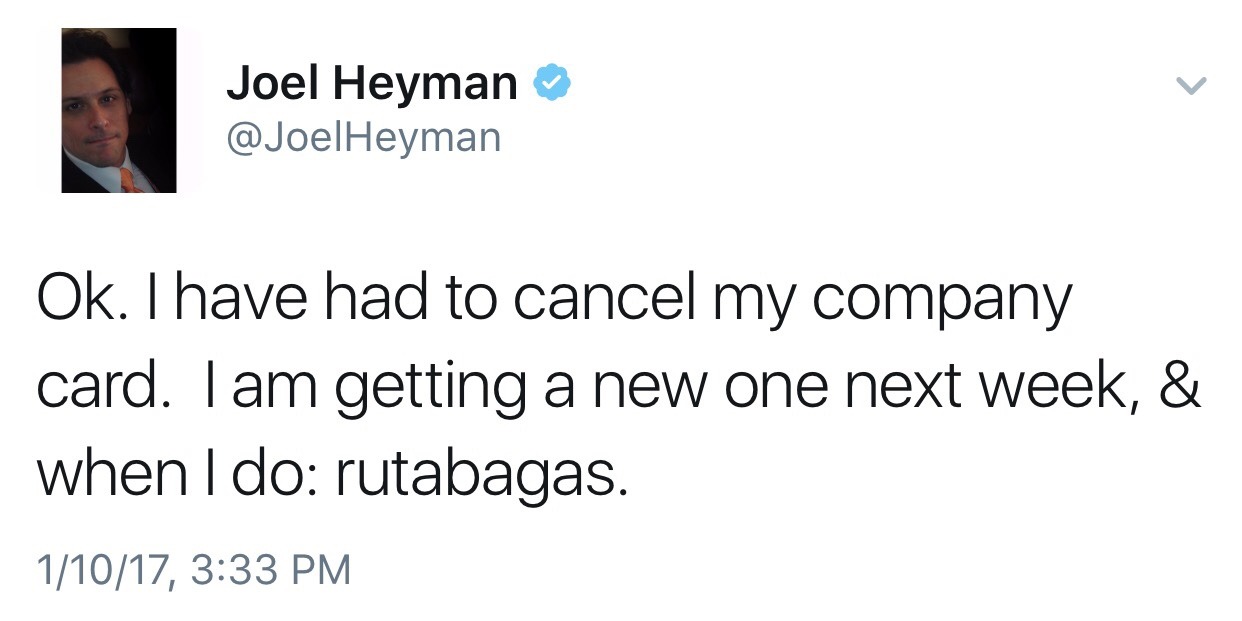Click the orange tie in the avatar
Viewport: 1242px width, 621px height.
tap(129, 180)
